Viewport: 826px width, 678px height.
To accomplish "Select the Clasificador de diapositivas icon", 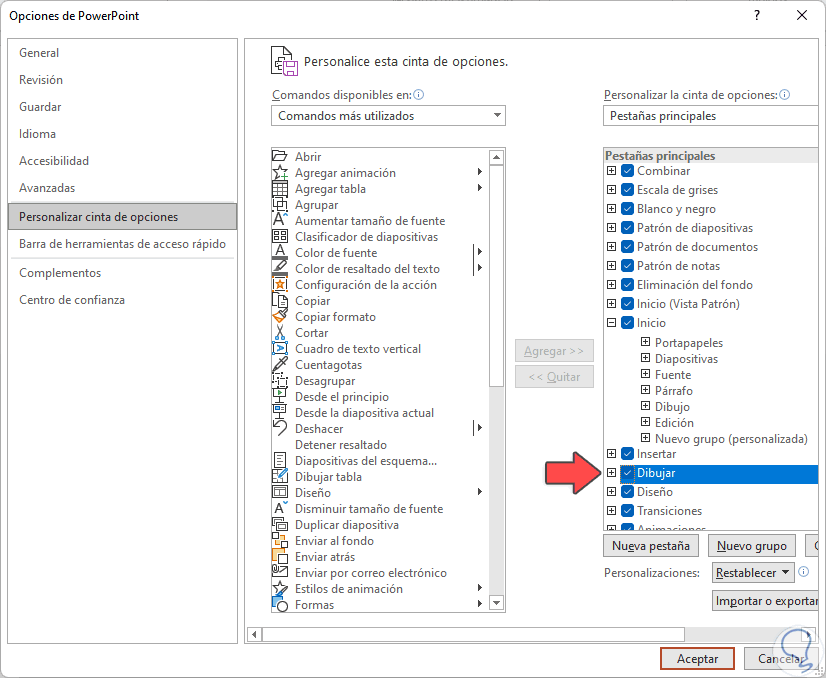I will [280, 237].
